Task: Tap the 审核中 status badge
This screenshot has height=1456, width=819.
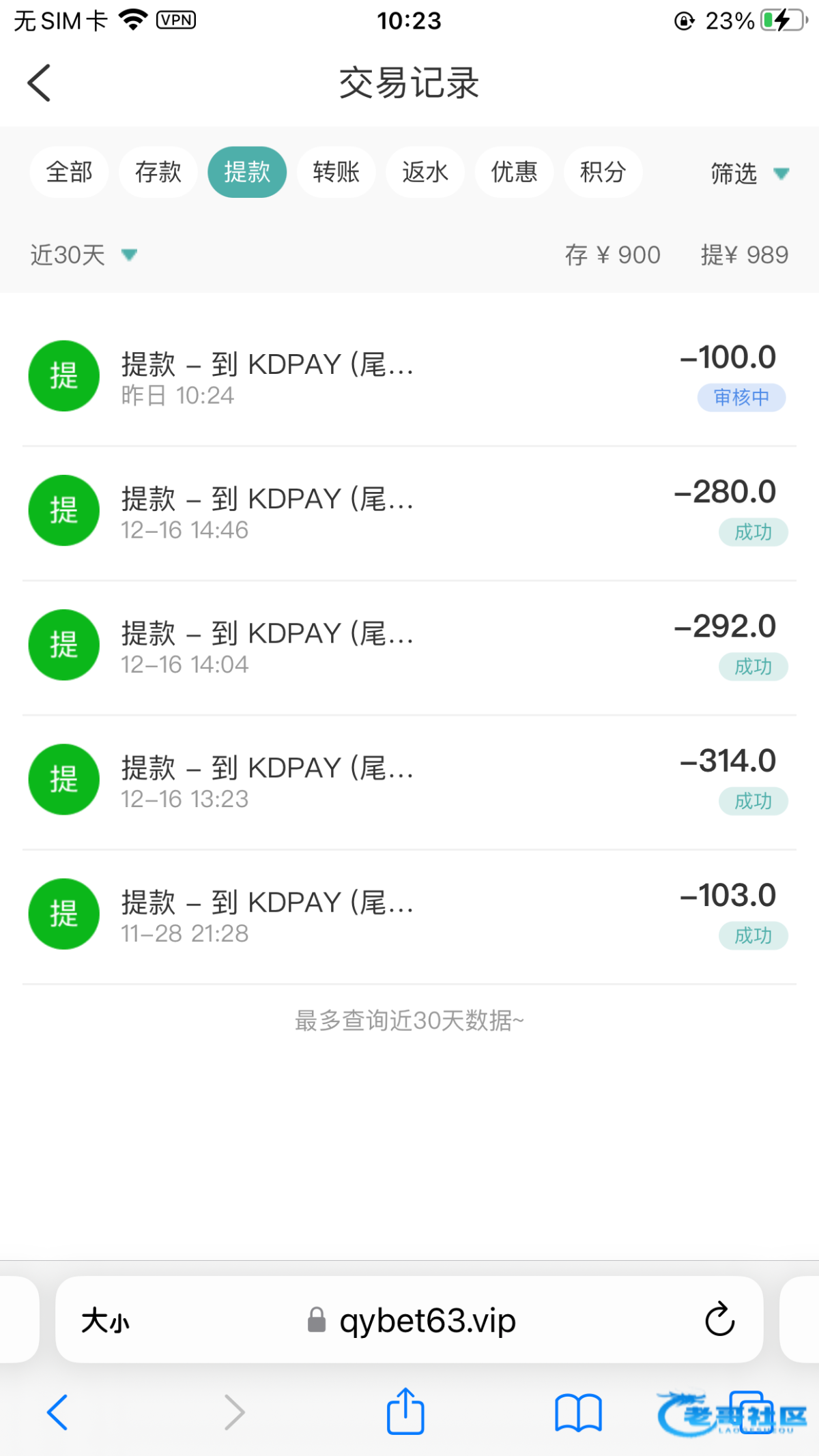Action: click(741, 397)
